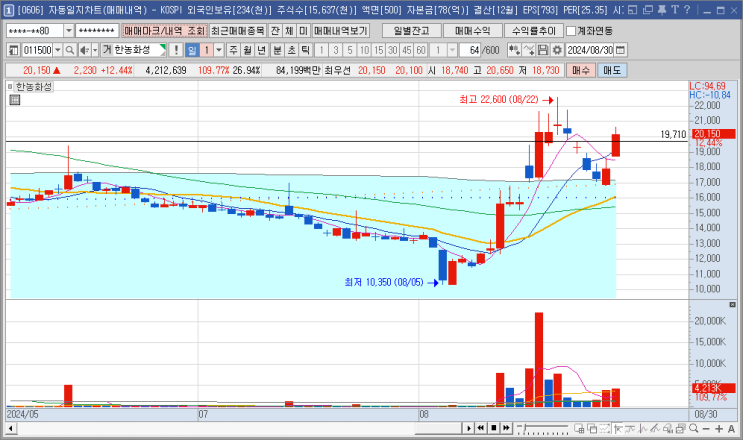743x440 pixels.
Task: Click the window layout icon in the title bar
Action: point(632,9)
